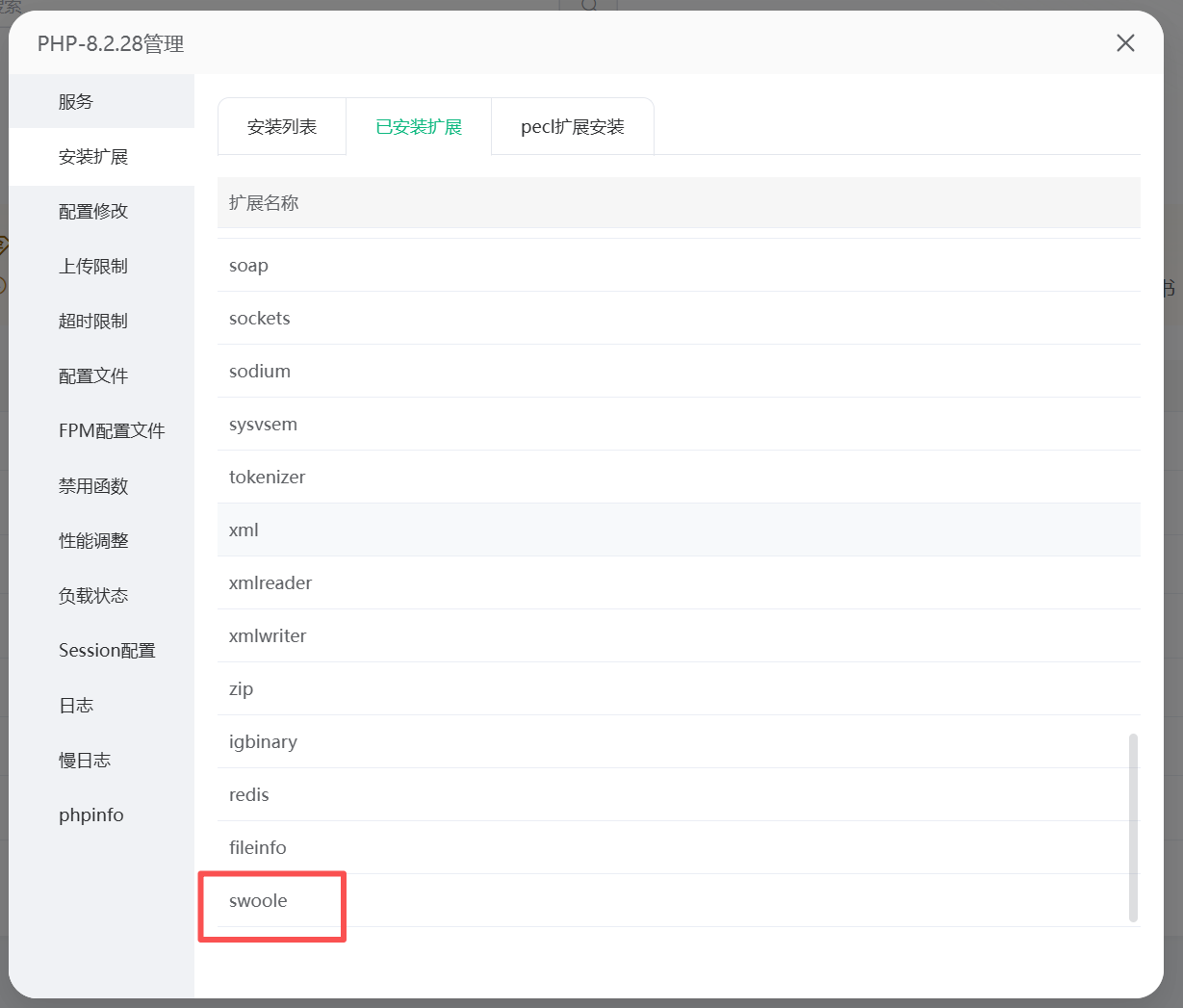Open FPM配置文件 section
This screenshot has width=1183, height=1008.
(112, 431)
